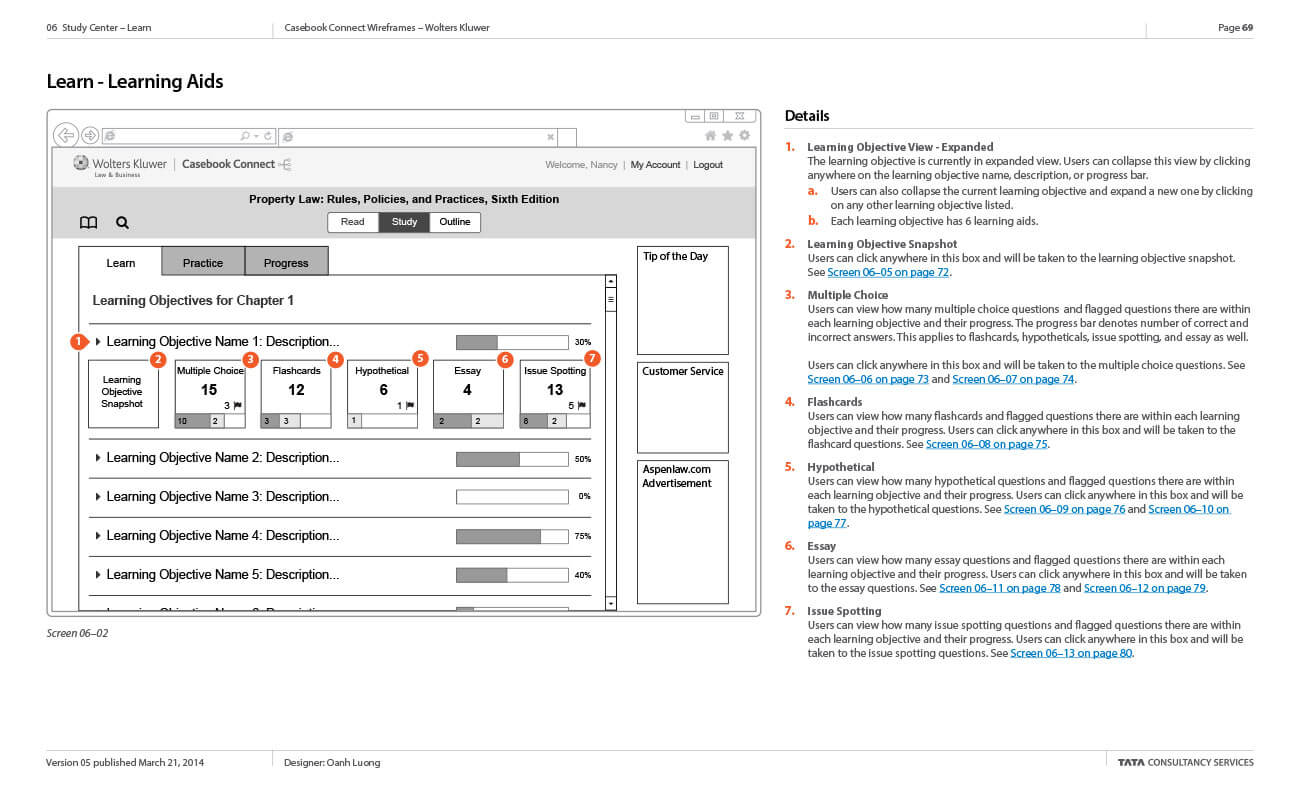Expand Learning Objective Name 3 with its triangle
This screenshot has width=1300, height=789.
98,497
